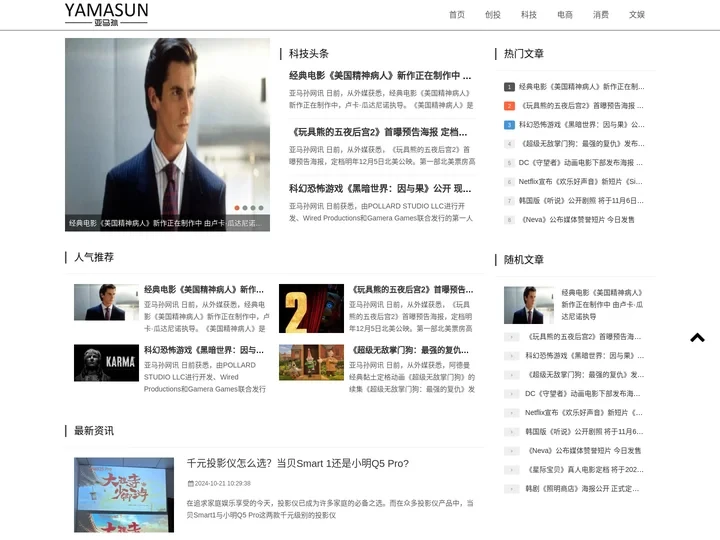Viewport: 720px width, 540px height.
Task: Click orange number 2 badge in 热门文章
Action: click(x=509, y=106)
